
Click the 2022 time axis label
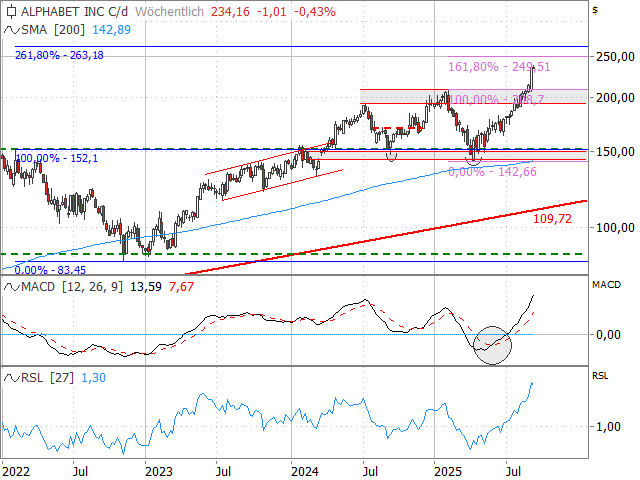click(16, 472)
